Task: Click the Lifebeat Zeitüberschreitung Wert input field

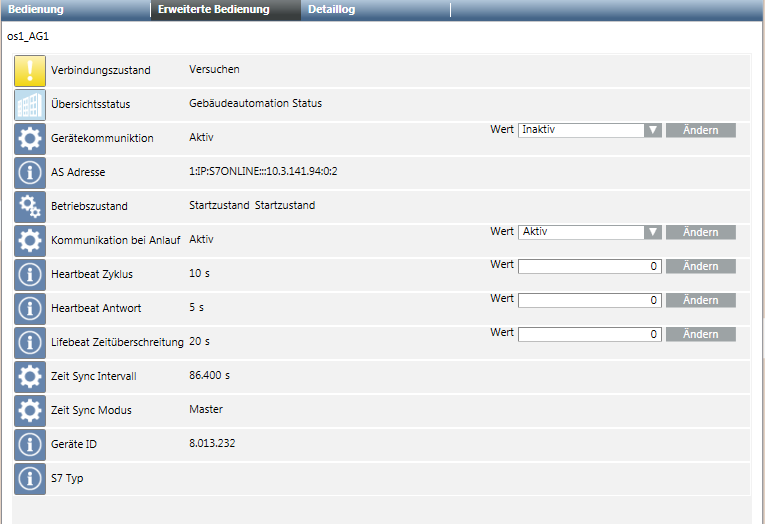Action: 589,334
